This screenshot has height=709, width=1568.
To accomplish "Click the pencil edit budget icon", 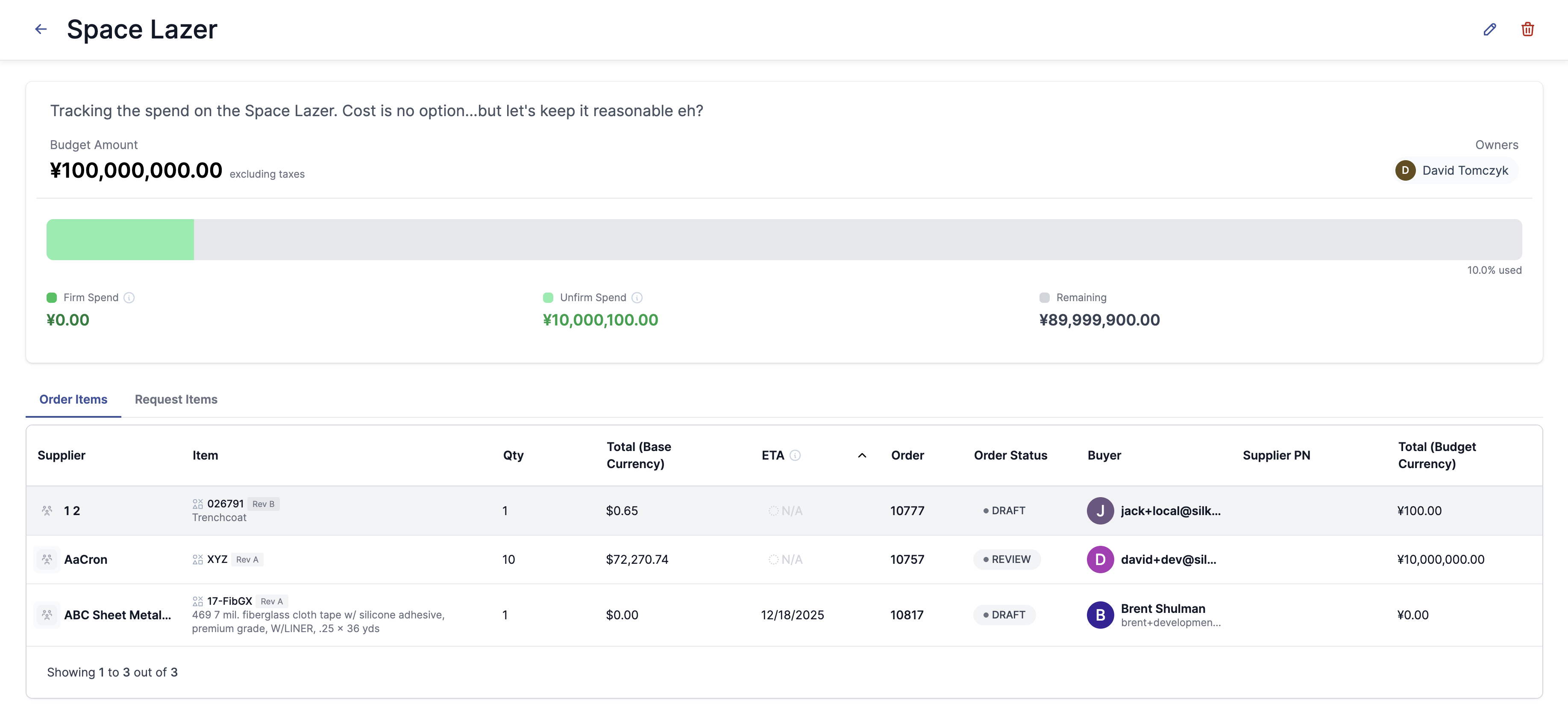I will pyautogui.click(x=1489, y=29).
